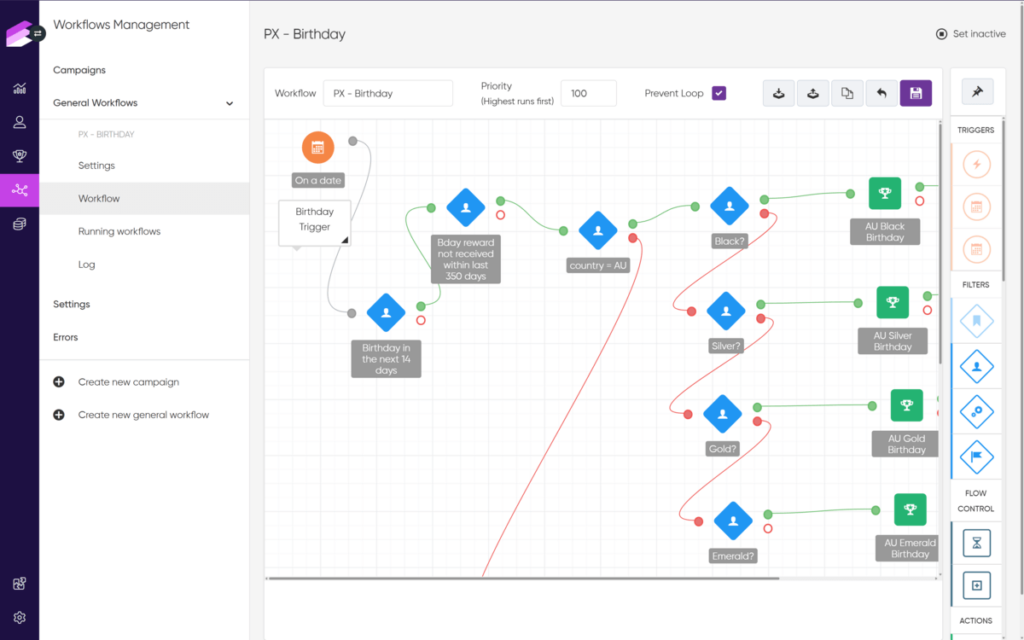The image size is (1024, 640).
Task: Open the Log submenu item
Action: click(86, 264)
